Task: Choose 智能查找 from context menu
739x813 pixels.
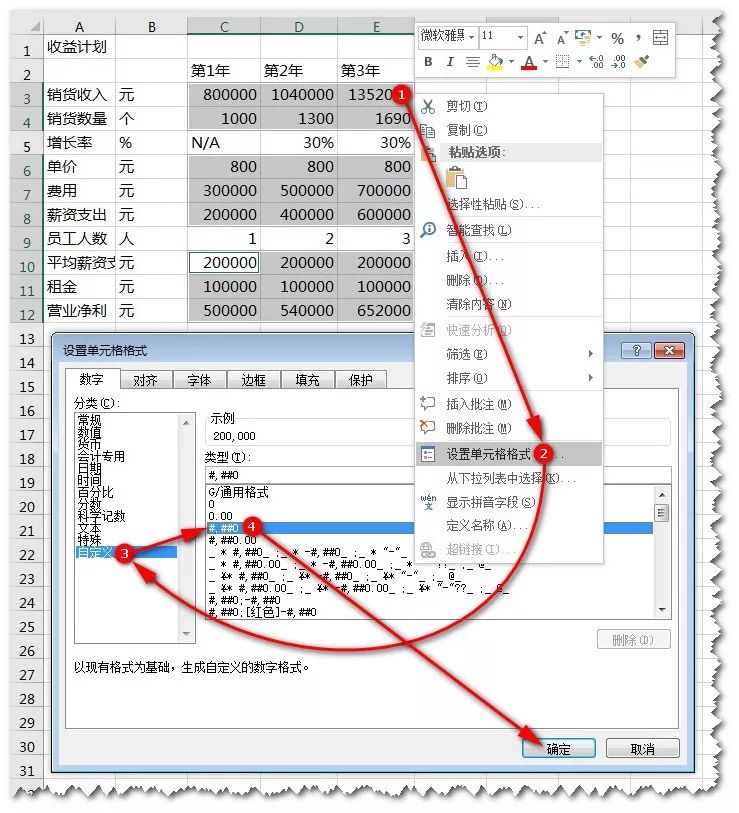Action: coord(509,230)
